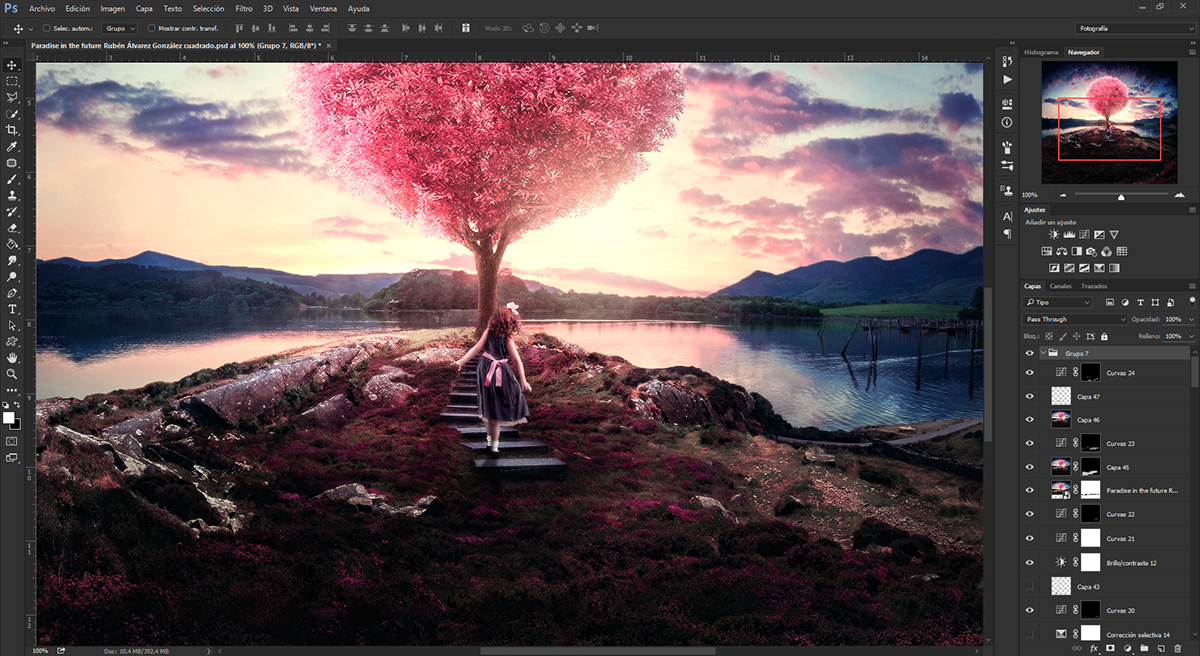Show the hidden Capa 43 layer

click(1029, 586)
